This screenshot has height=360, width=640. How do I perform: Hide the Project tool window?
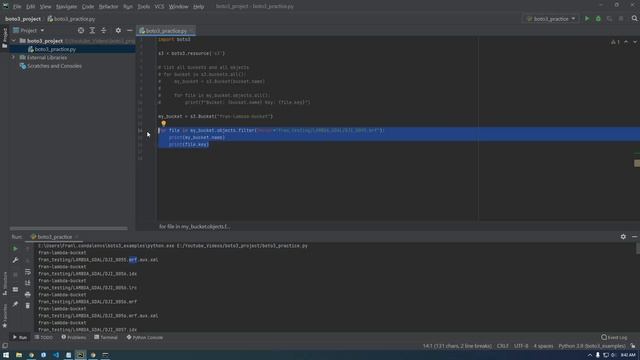pyautogui.click(x=129, y=31)
